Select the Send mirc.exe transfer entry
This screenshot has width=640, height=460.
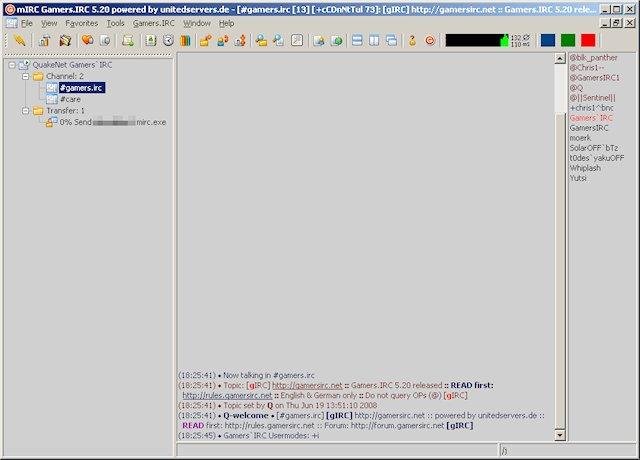click(113, 122)
